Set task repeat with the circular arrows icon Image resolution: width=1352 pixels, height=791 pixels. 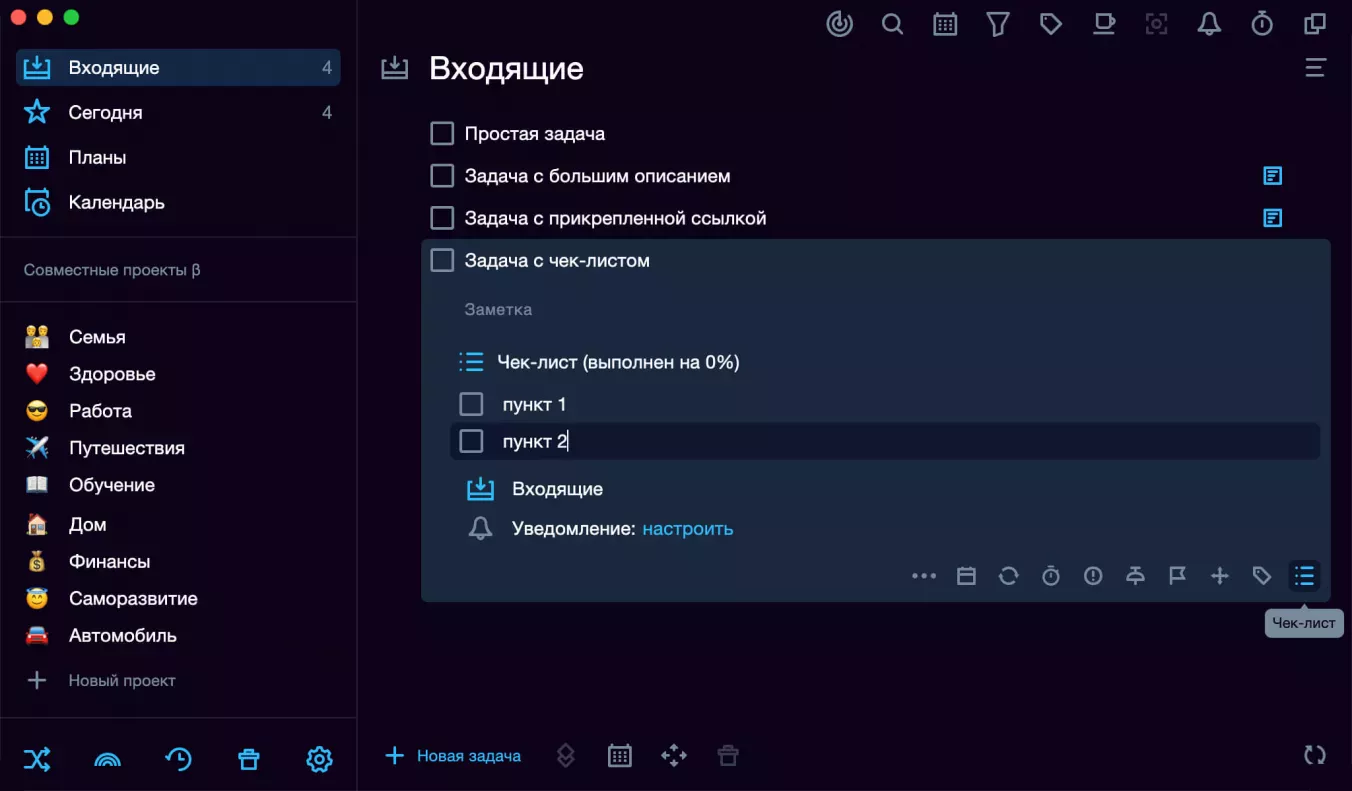click(x=1008, y=576)
